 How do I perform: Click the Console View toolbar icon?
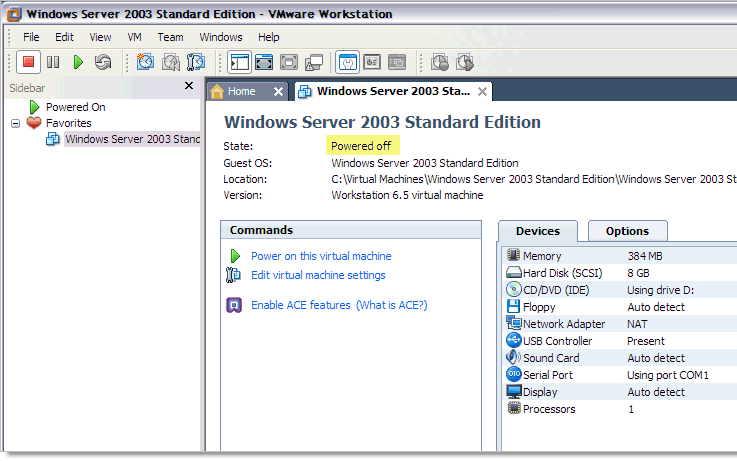click(397, 62)
